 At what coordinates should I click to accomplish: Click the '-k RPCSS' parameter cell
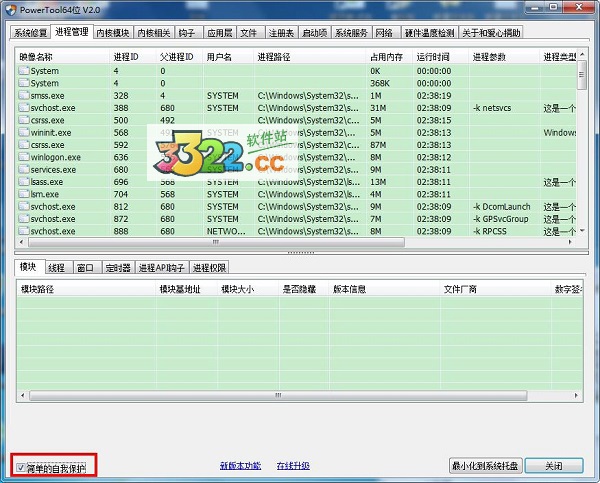point(489,231)
